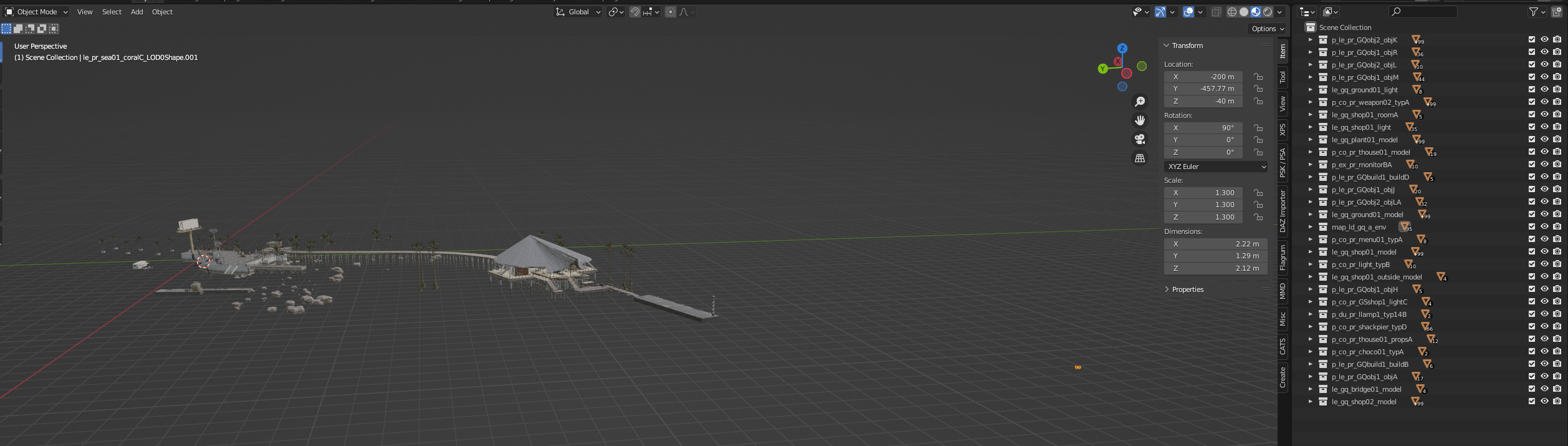Screen dimensions: 1568x446
Task: Switch to Solid viewport shading
Action: [x=1244, y=12]
